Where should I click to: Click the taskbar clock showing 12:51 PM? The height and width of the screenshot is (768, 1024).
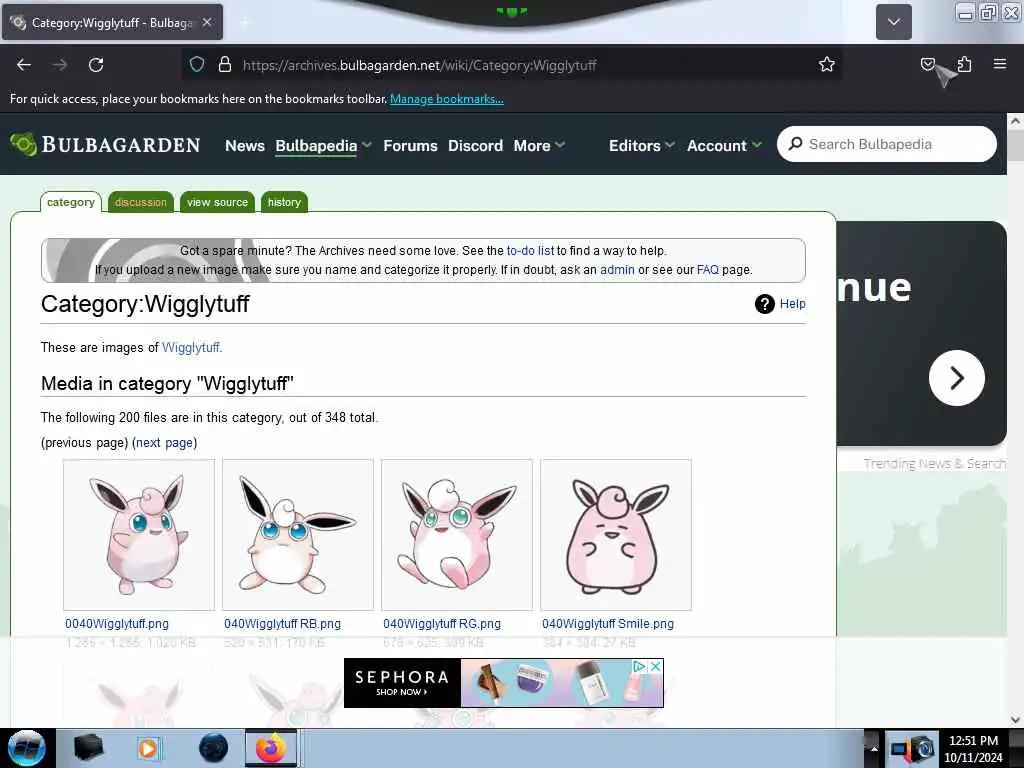(x=973, y=748)
